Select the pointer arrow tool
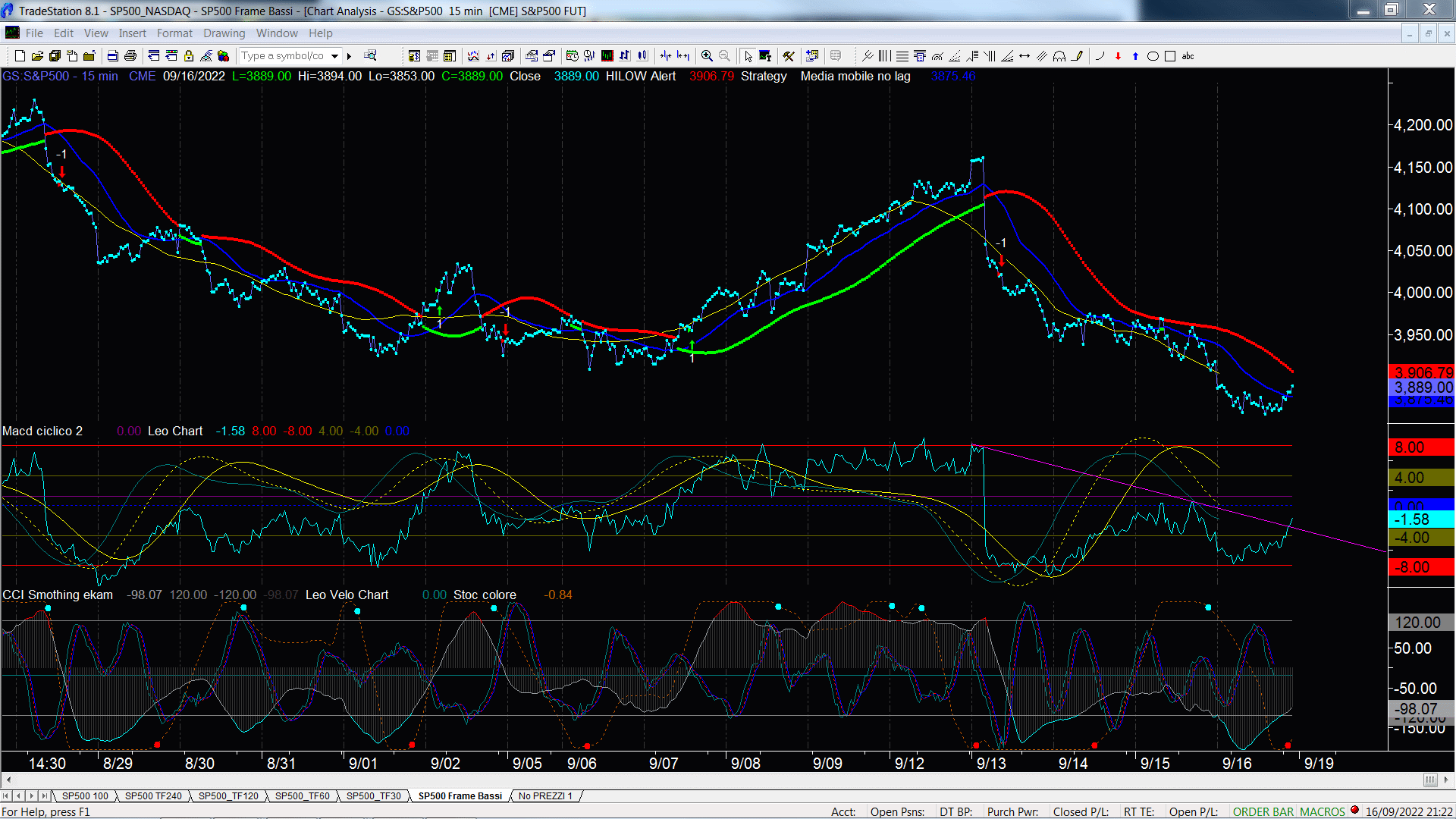Image resolution: width=1456 pixels, height=819 pixels. pos(748,56)
